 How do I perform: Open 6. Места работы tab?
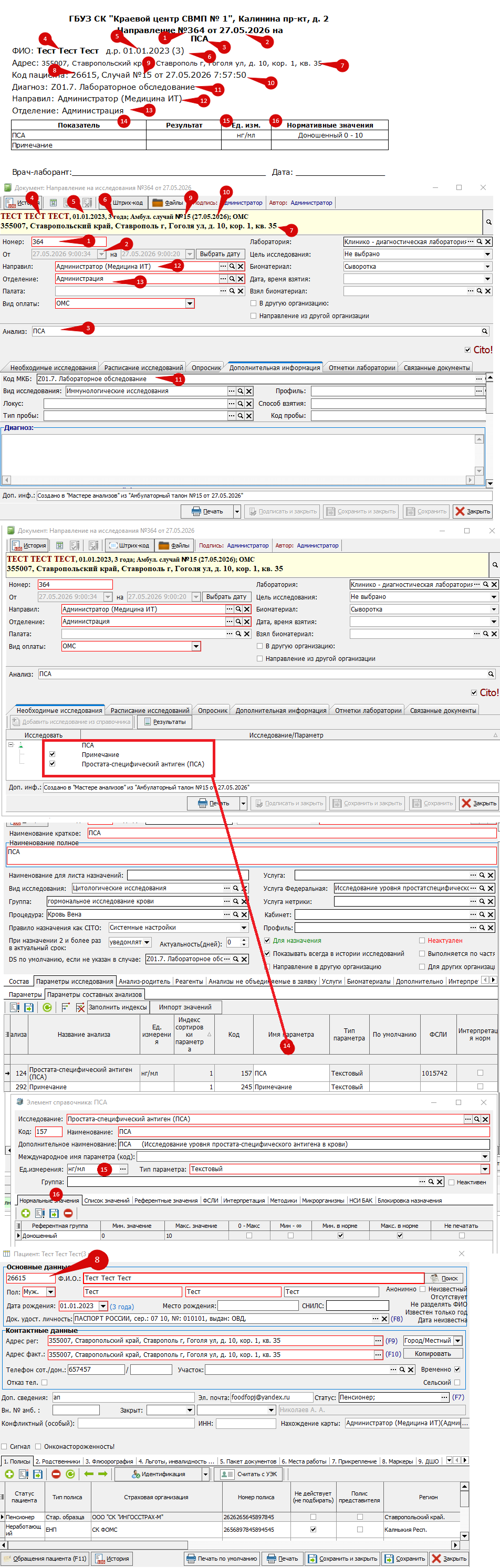[x=304, y=1461]
